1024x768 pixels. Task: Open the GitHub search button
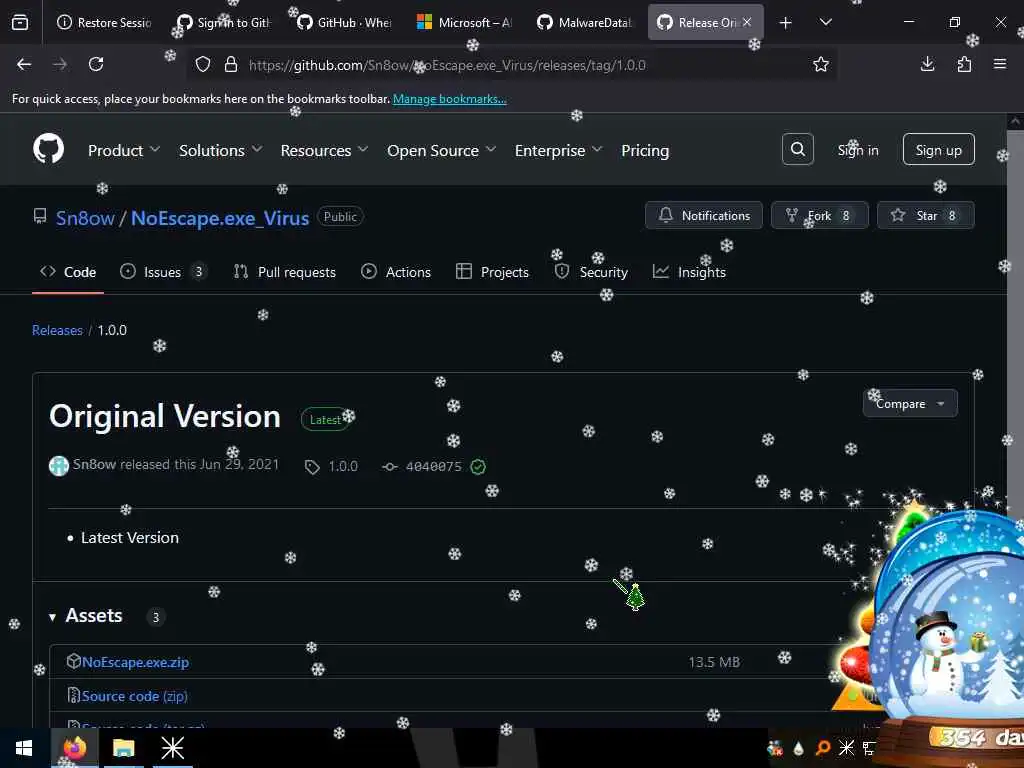pyautogui.click(x=797, y=150)
